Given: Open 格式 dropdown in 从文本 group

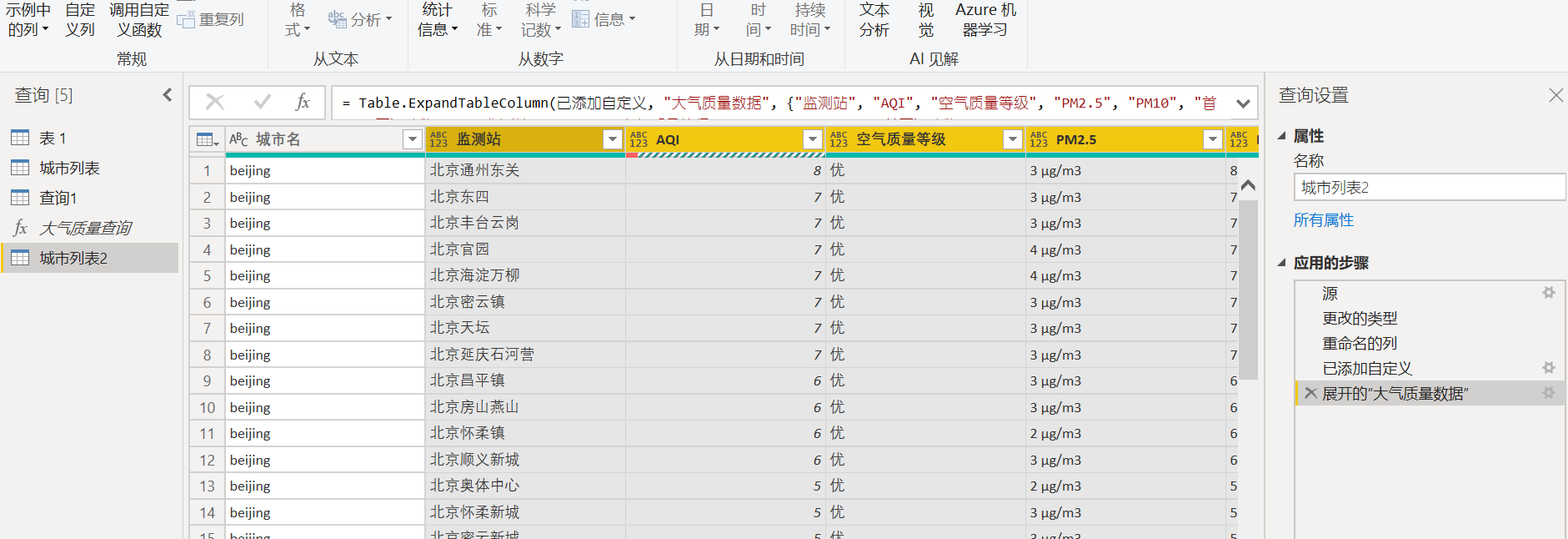Looking at the screenshot, I should click(x=297, y=20).
